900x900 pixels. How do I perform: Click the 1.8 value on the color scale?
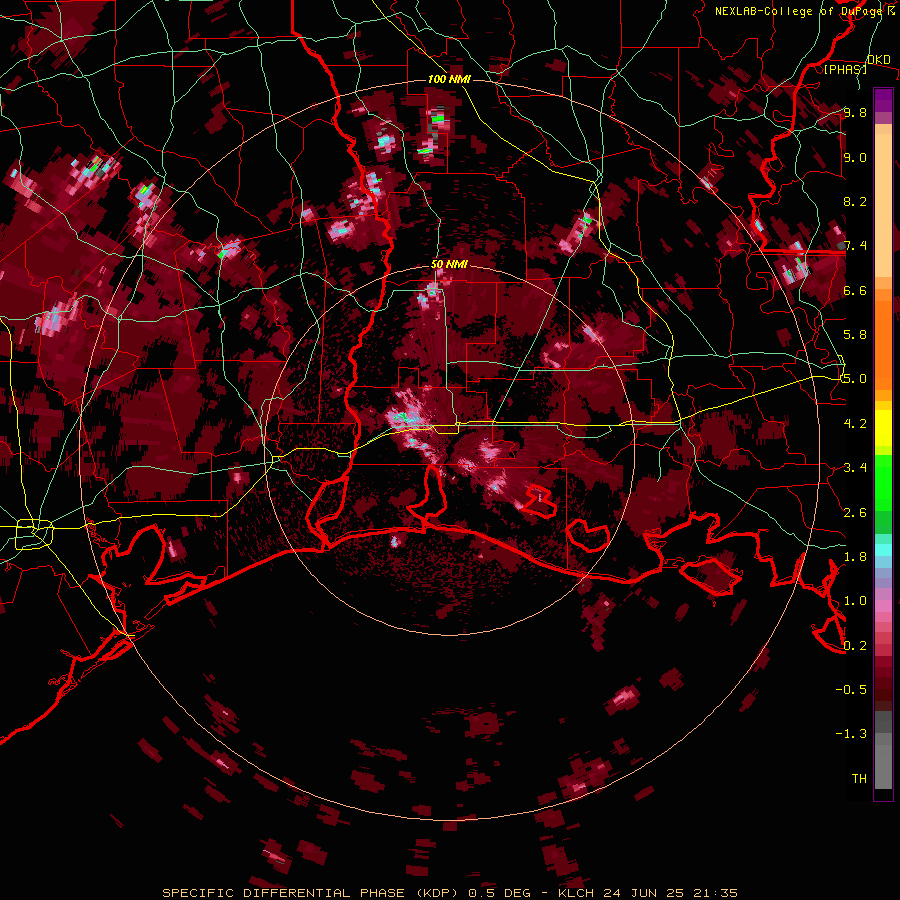coord(855,556)
